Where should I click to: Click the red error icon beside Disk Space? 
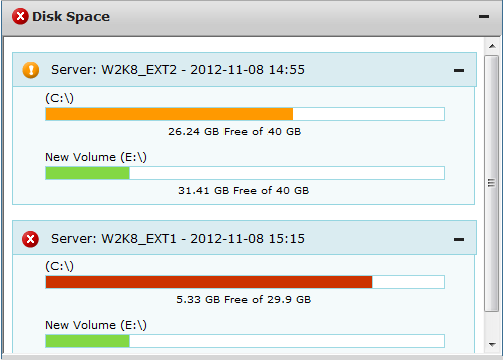tap(20, 17)
